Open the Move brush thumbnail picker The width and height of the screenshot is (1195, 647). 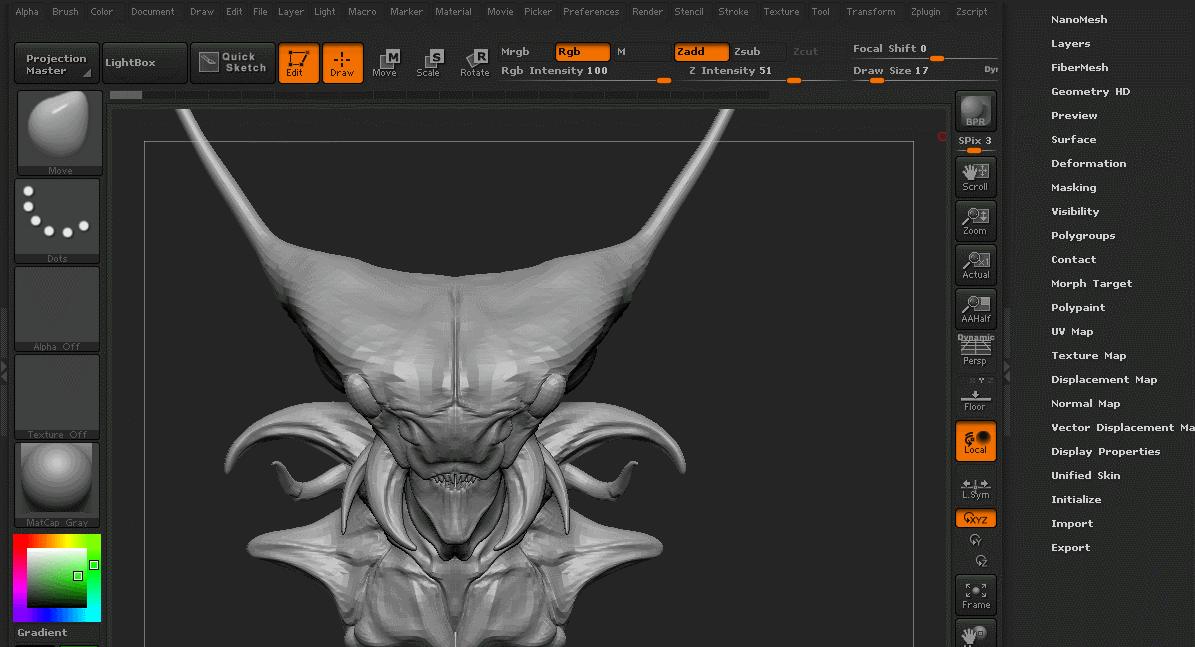click(59, 133)
